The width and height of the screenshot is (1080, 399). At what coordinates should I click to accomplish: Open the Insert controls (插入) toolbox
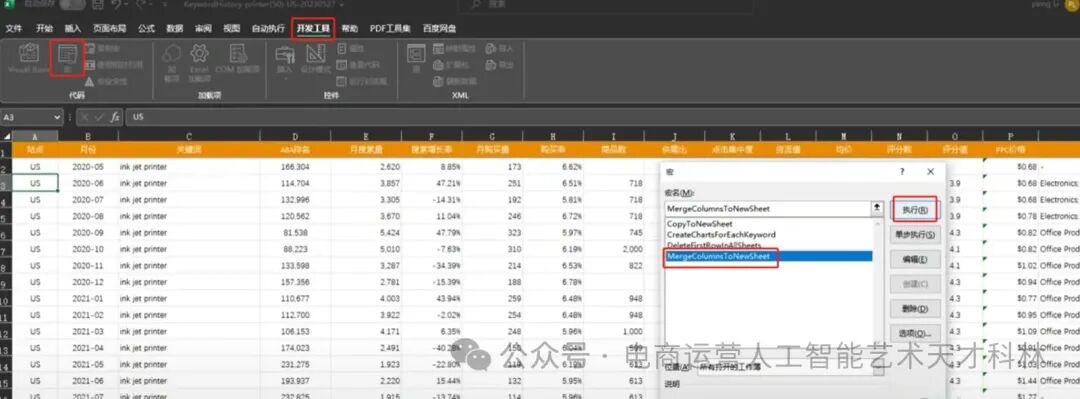click(x=284, y=61)
